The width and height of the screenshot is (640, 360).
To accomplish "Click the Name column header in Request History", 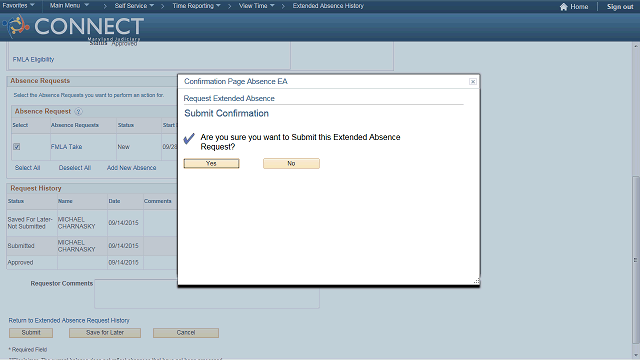I will (x=65, y=201).
